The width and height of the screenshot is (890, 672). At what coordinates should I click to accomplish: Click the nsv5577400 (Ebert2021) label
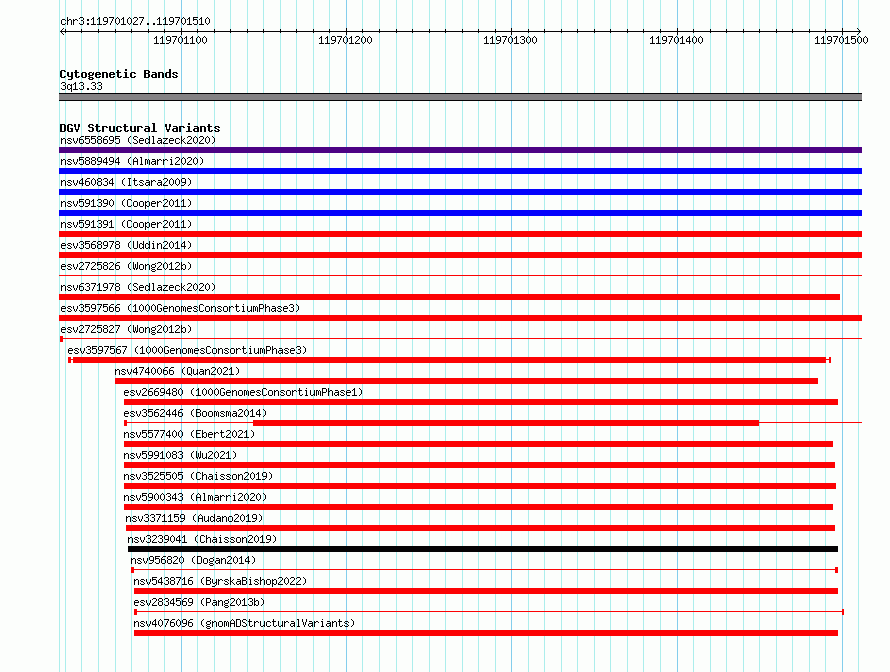[189, 434]
